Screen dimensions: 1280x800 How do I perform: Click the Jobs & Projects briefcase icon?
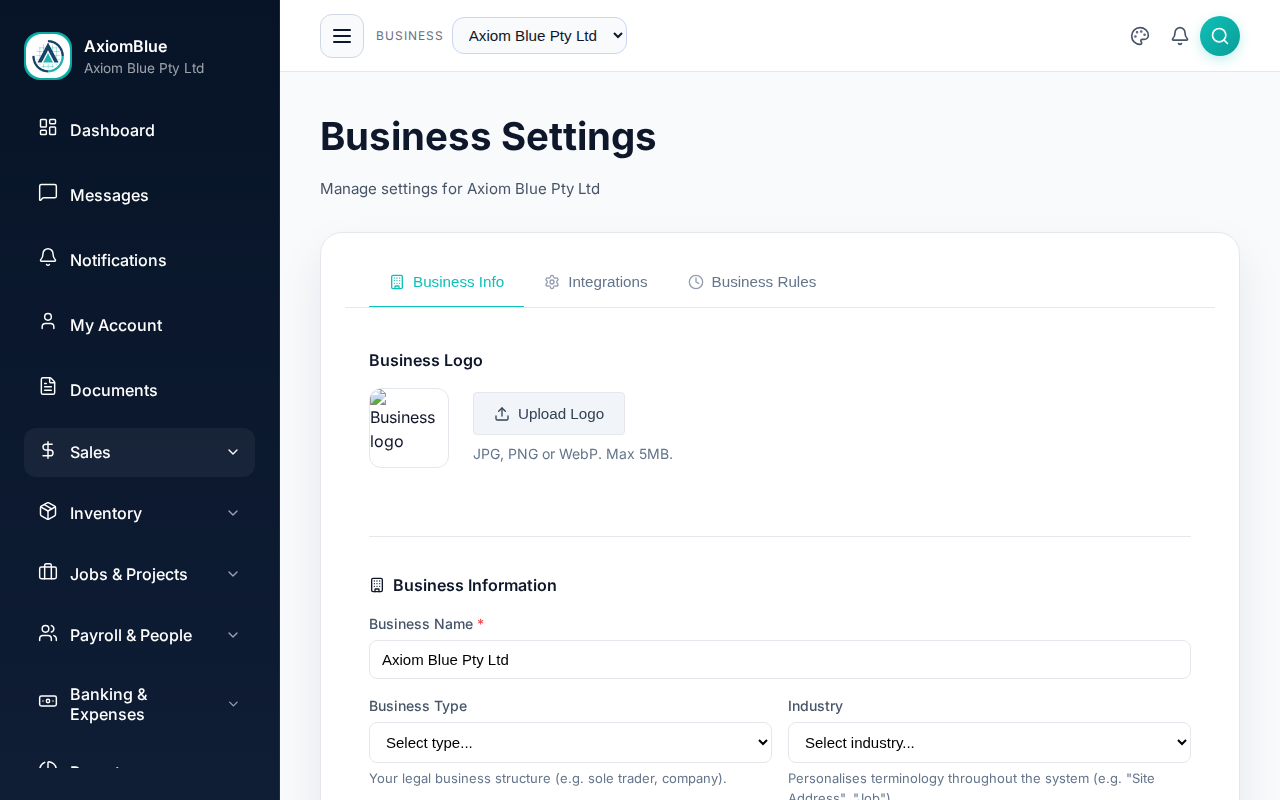pos(48,572)
